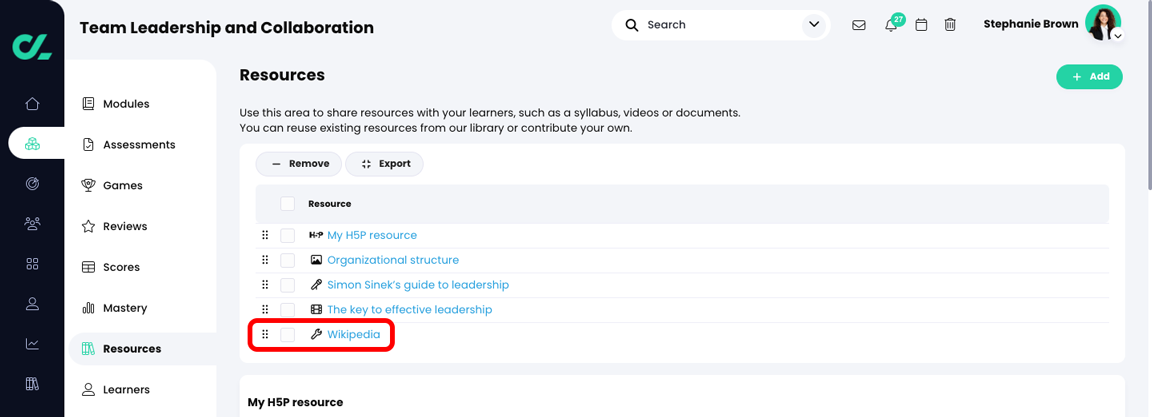Click the wrench icon beside Wikipedia
Image resolution: width=1152 pixels, height=417 pixels.
(317, 335)
